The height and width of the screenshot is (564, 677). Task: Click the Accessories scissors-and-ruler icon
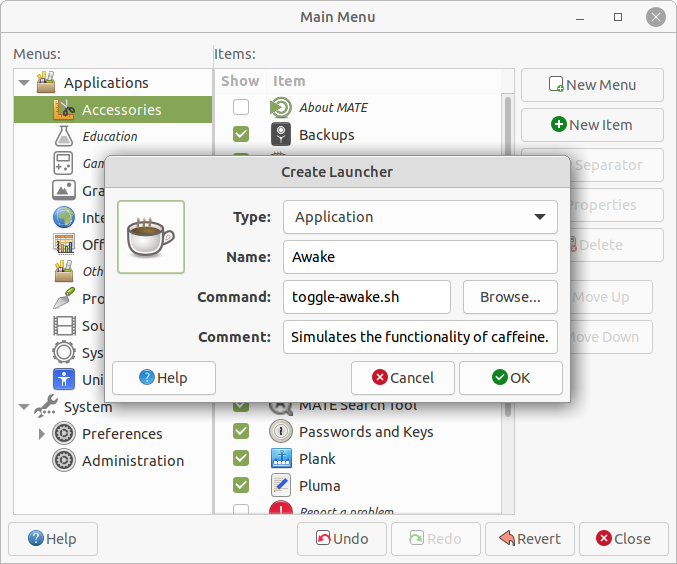64,109
